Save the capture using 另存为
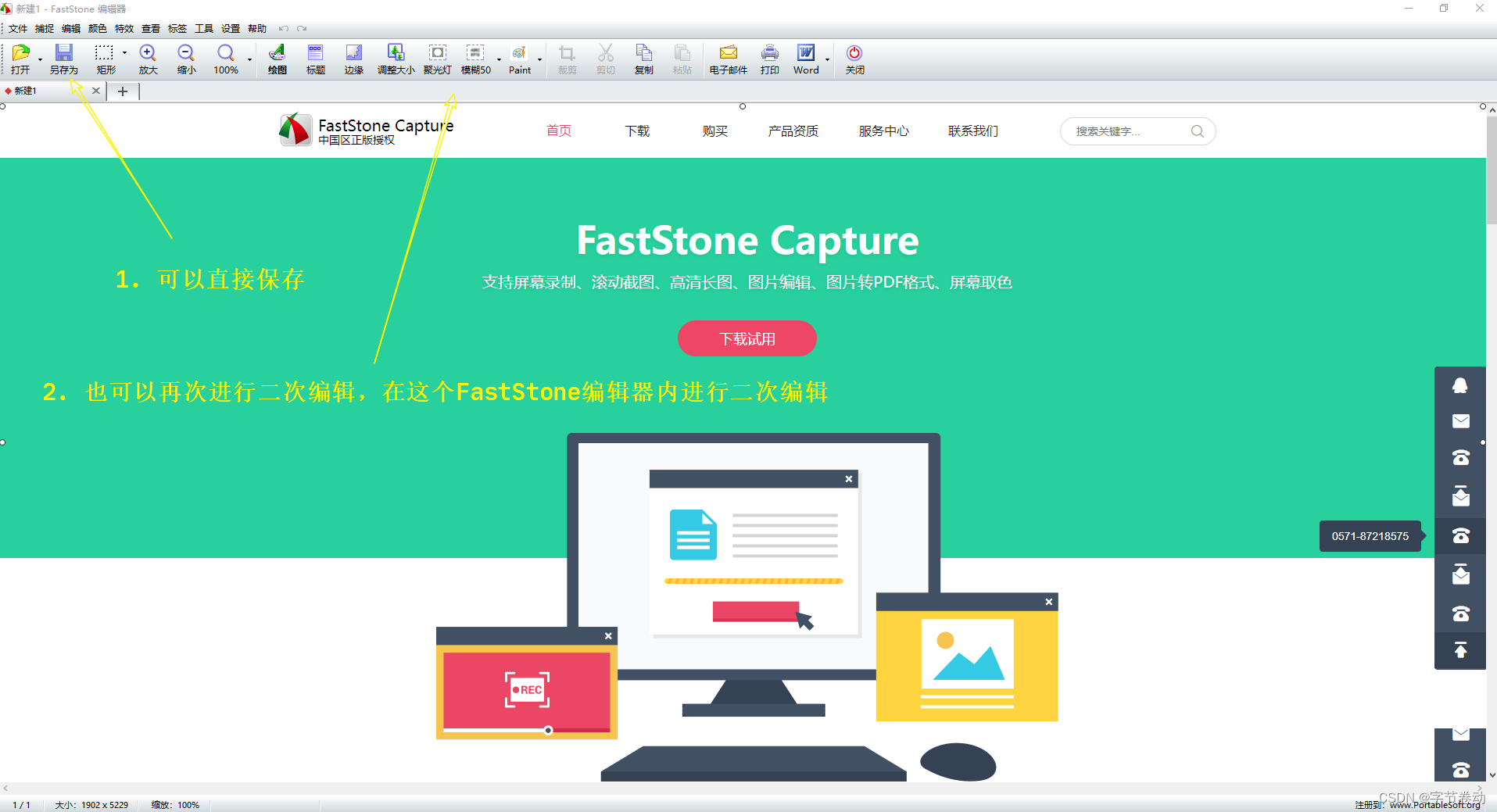Screen dimensions: 1497x812 click(64, 59)
